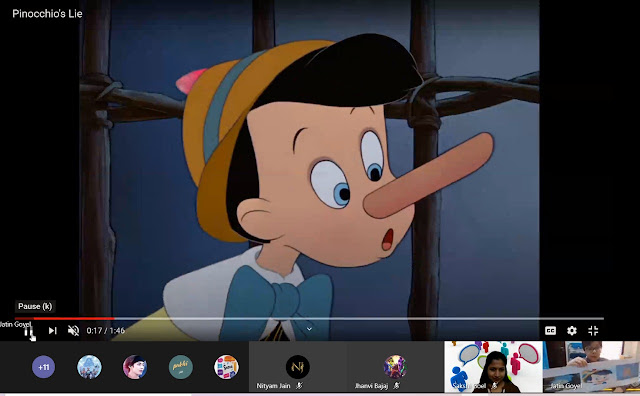Click the 0:17 / 1:46 time display
Image resolution: width=640 pixels, height=396 pixels.
106,331
